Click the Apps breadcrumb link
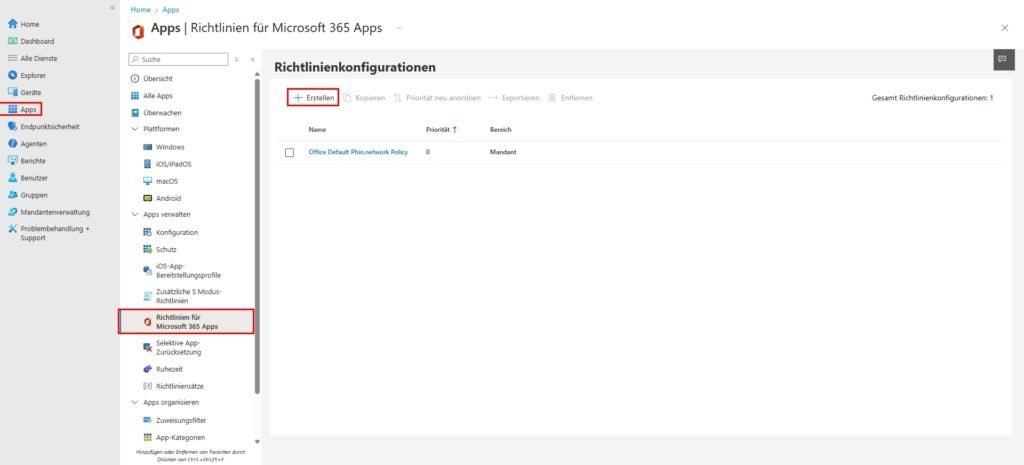 pyautogui.click(x=171, y=9)
